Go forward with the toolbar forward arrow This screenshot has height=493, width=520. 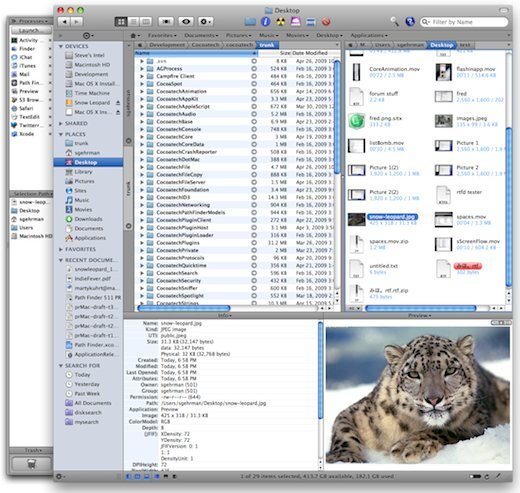click(x=77, y=22)
